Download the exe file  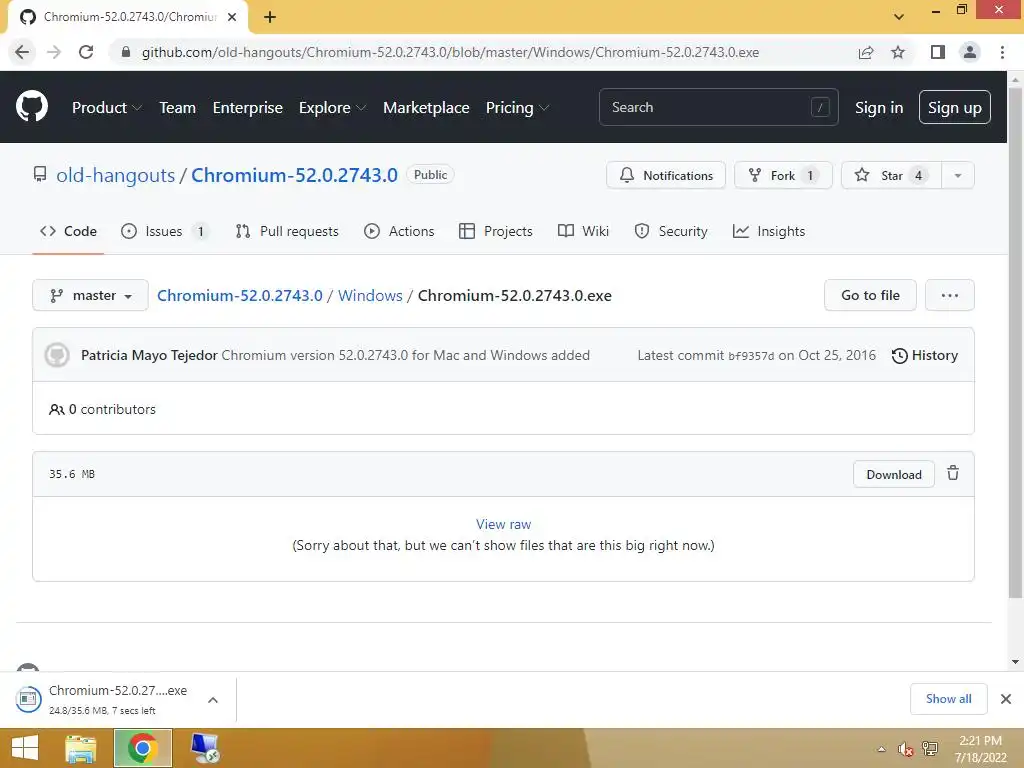(x=893, y=474)
